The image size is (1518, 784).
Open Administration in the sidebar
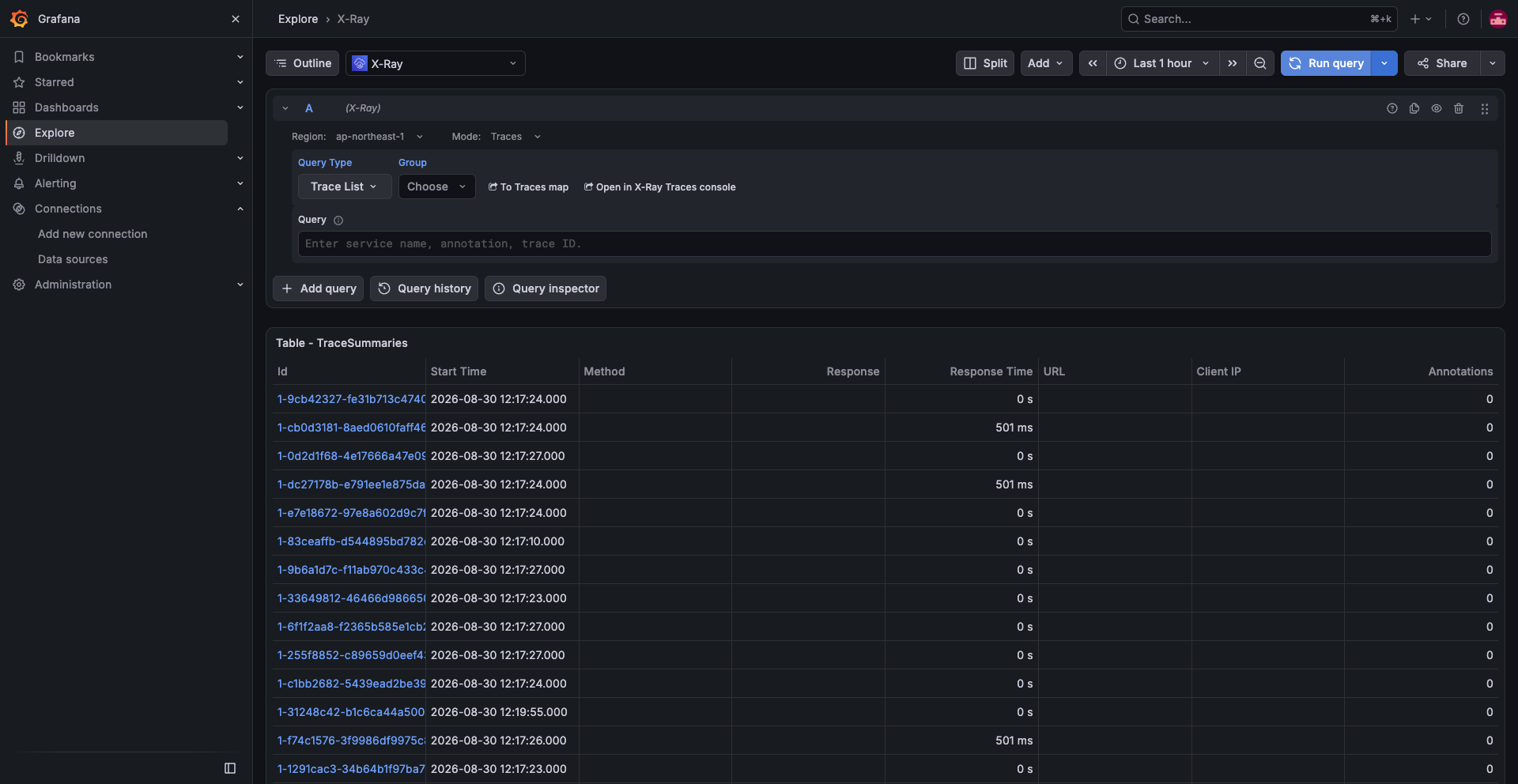tap(73, 285)
